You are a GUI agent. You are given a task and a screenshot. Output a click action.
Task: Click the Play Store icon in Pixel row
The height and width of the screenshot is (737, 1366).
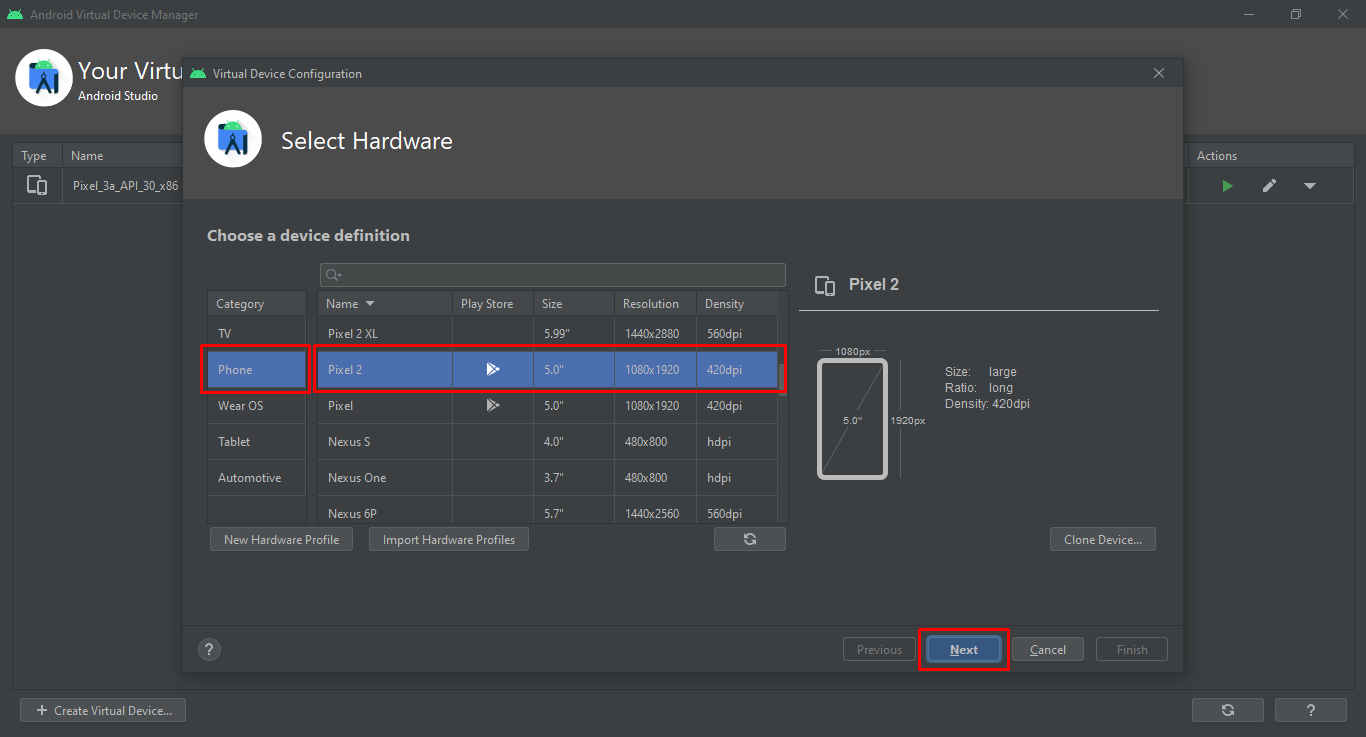coord(492,405)
